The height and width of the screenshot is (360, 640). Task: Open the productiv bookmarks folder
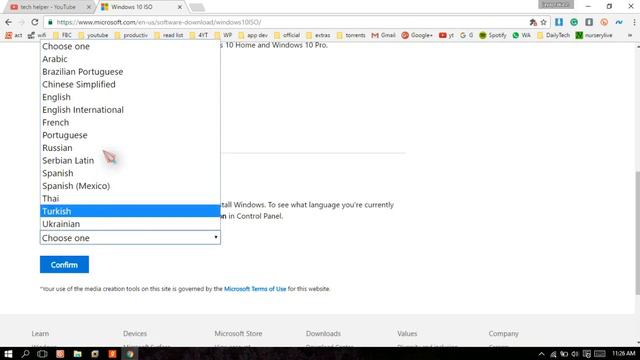coord(131,36)
